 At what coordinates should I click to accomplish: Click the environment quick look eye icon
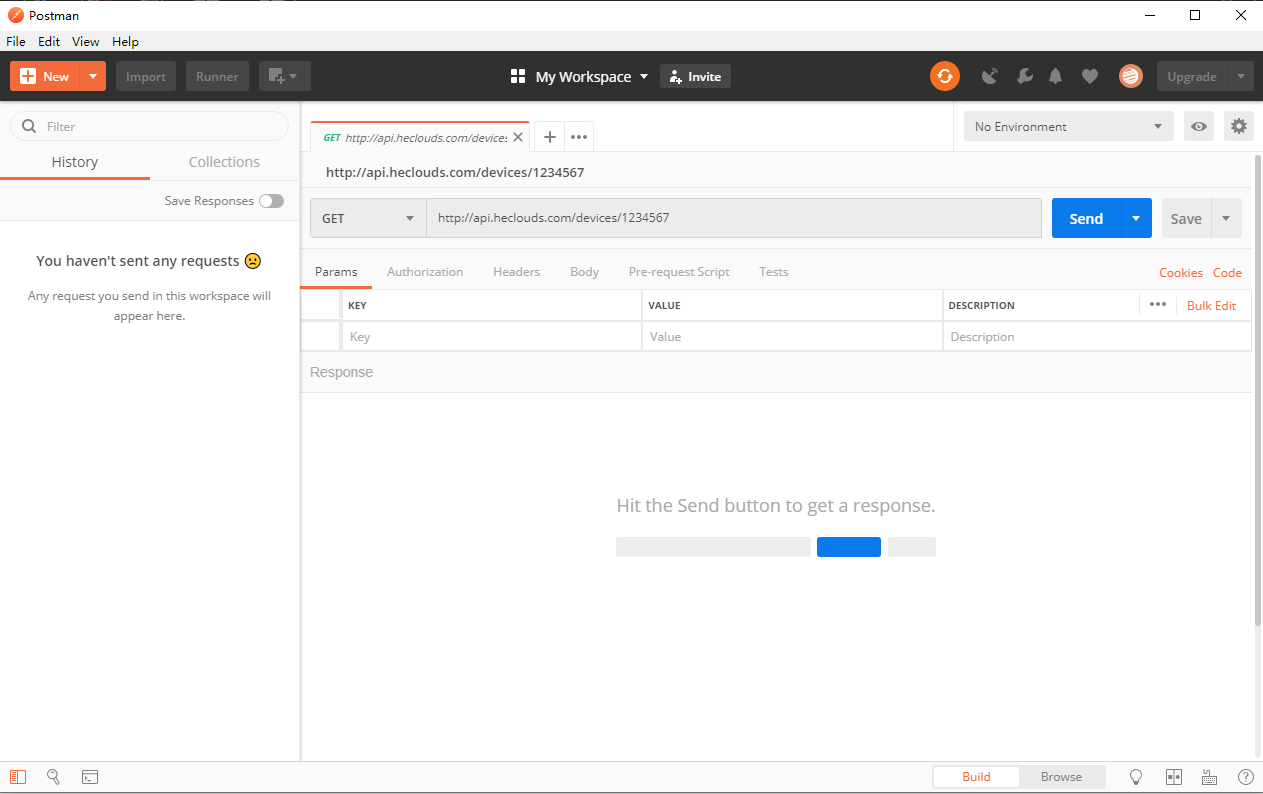[1199, 126]
